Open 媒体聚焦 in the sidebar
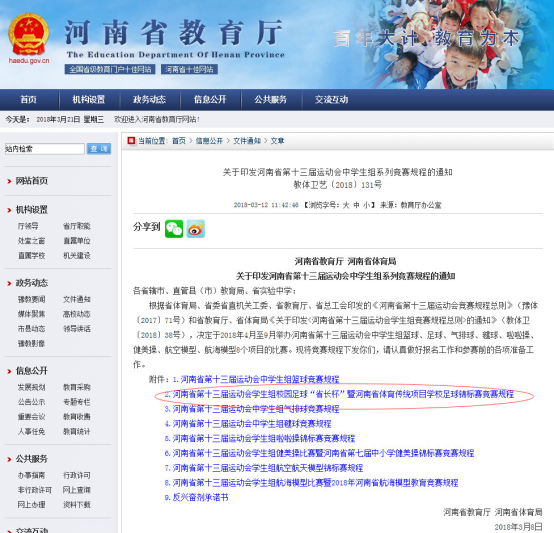The image size is (554, 533). pyautogui.click(x=31, y=314)
